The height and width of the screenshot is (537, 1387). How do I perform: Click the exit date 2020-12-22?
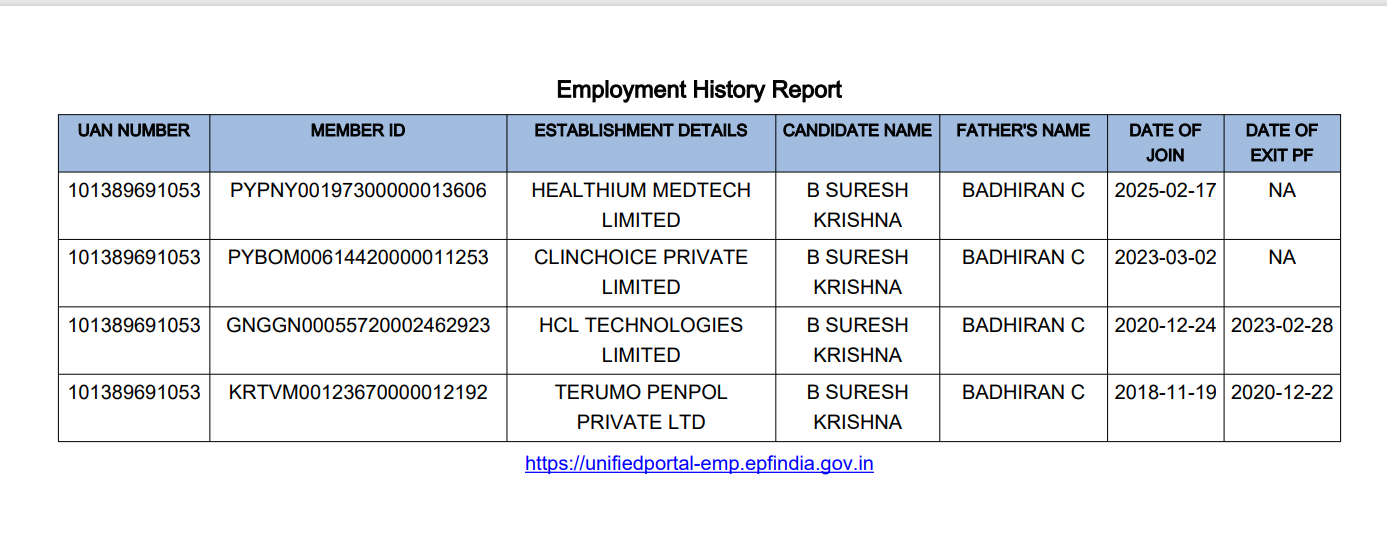click(x=1281, y=392)
